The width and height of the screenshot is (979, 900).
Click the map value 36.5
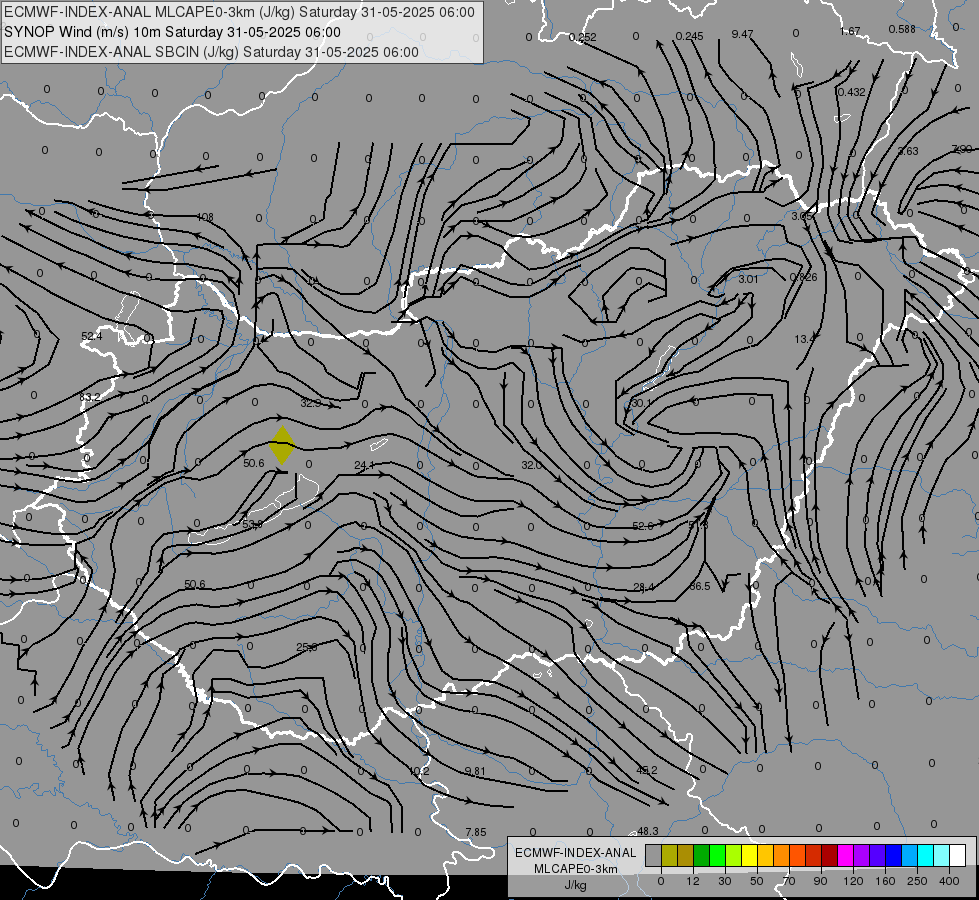(x=700, y=586)
